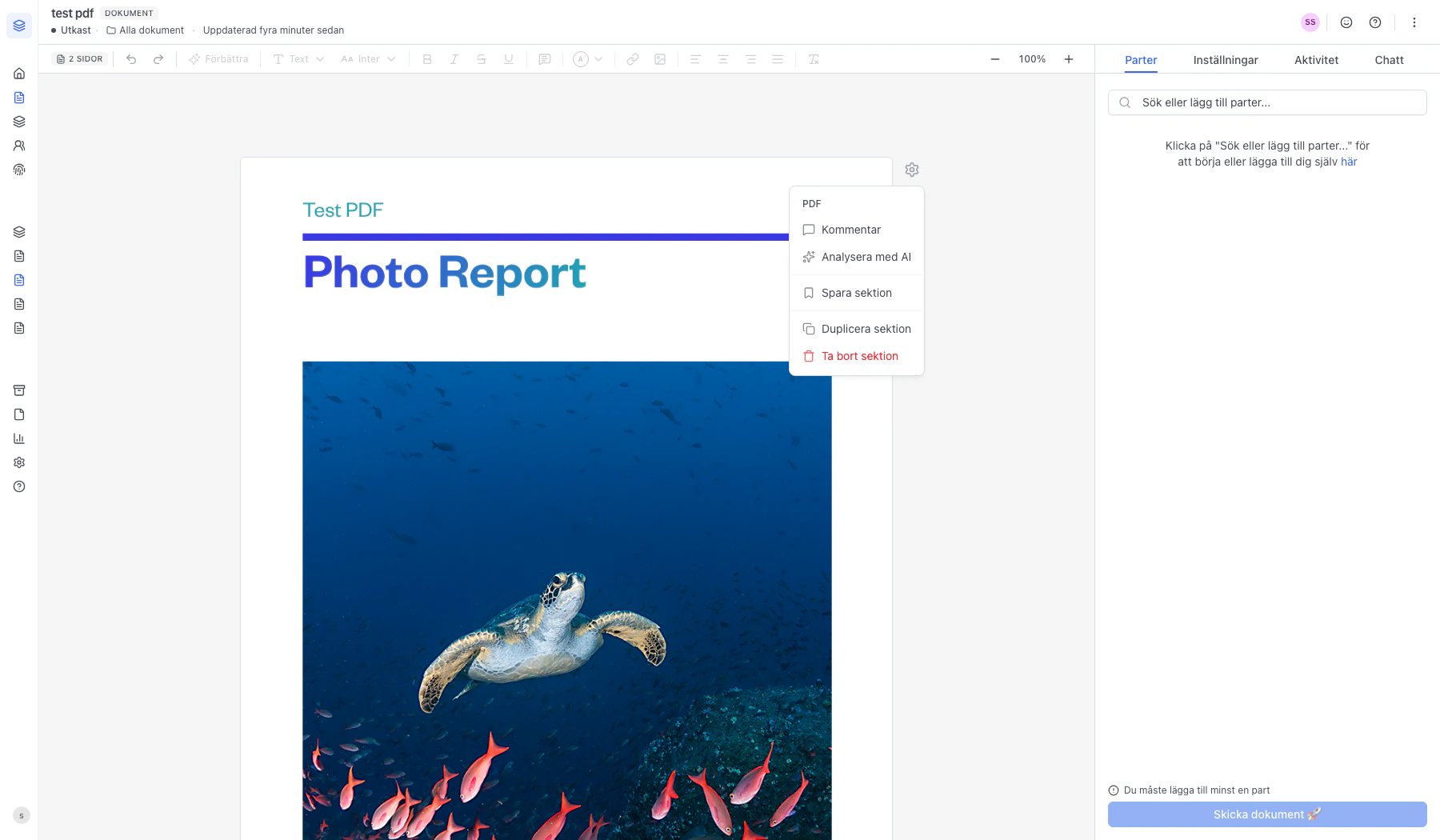Choose Analysera med AI in the menu
Screen dimensions: 1440x840
click(857, 257)
